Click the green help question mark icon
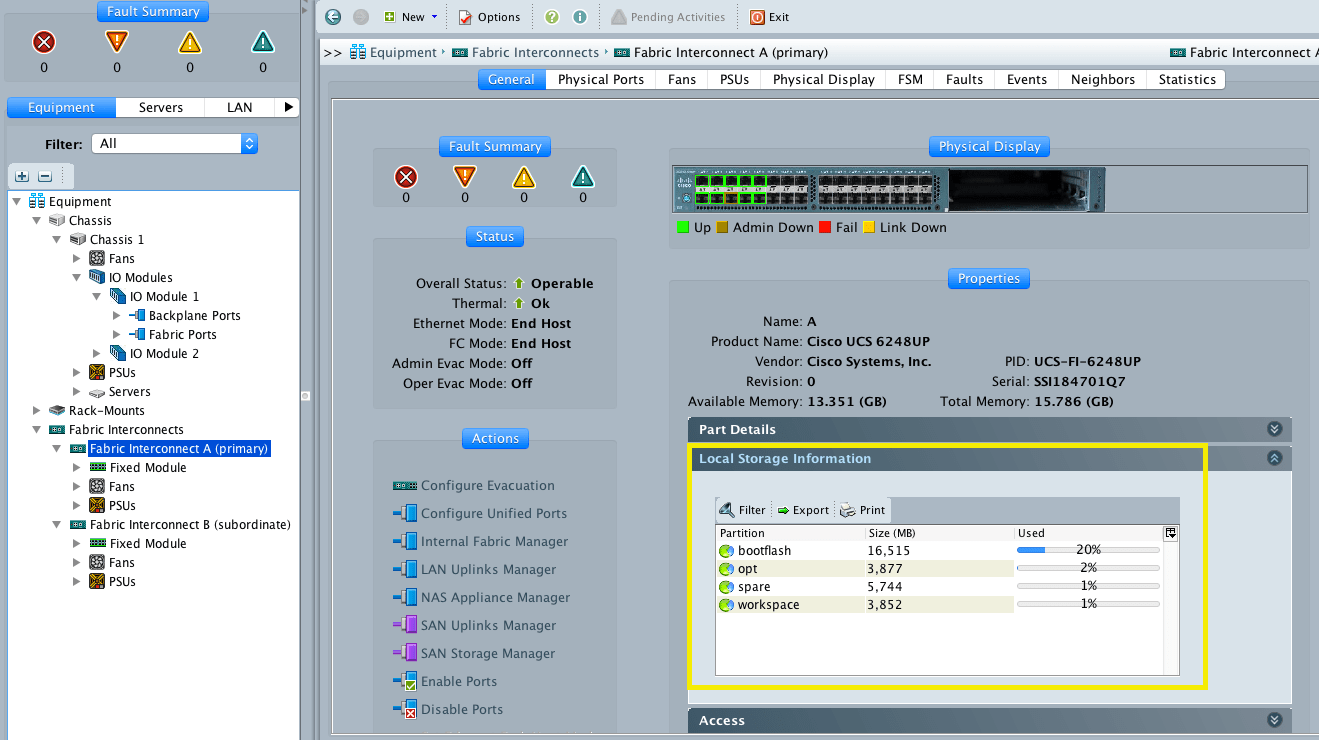The width and height of the screenshot is (1319, 740). point(552,17)
